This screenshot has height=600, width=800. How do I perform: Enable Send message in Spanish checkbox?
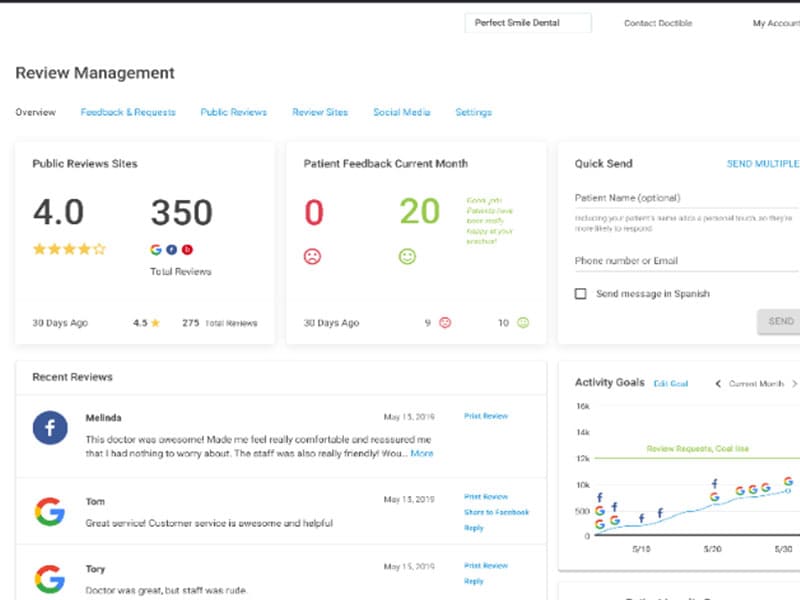pyautogui.click(x=580, y=294)
